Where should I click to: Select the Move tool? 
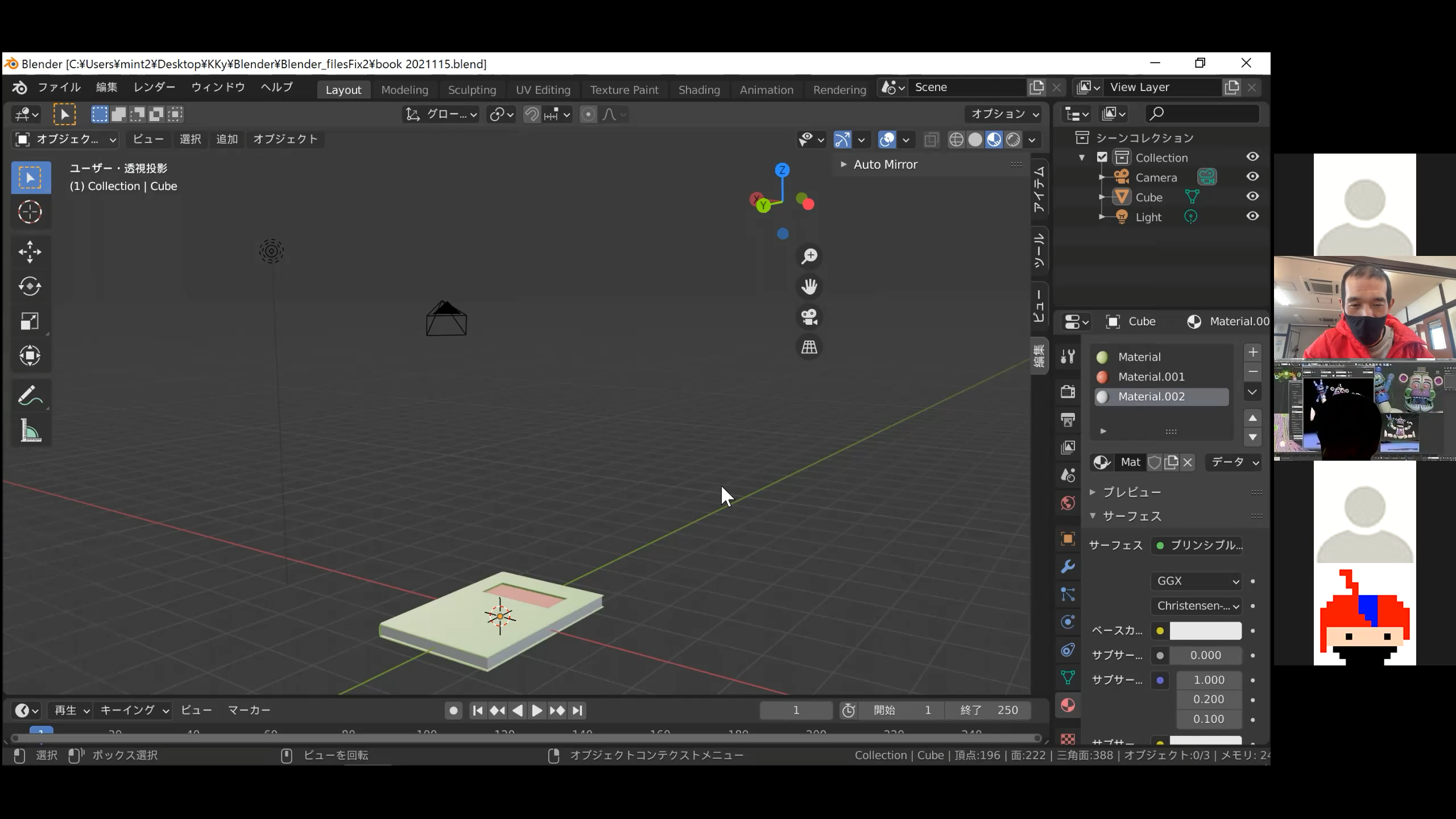(x=30, y=252)
